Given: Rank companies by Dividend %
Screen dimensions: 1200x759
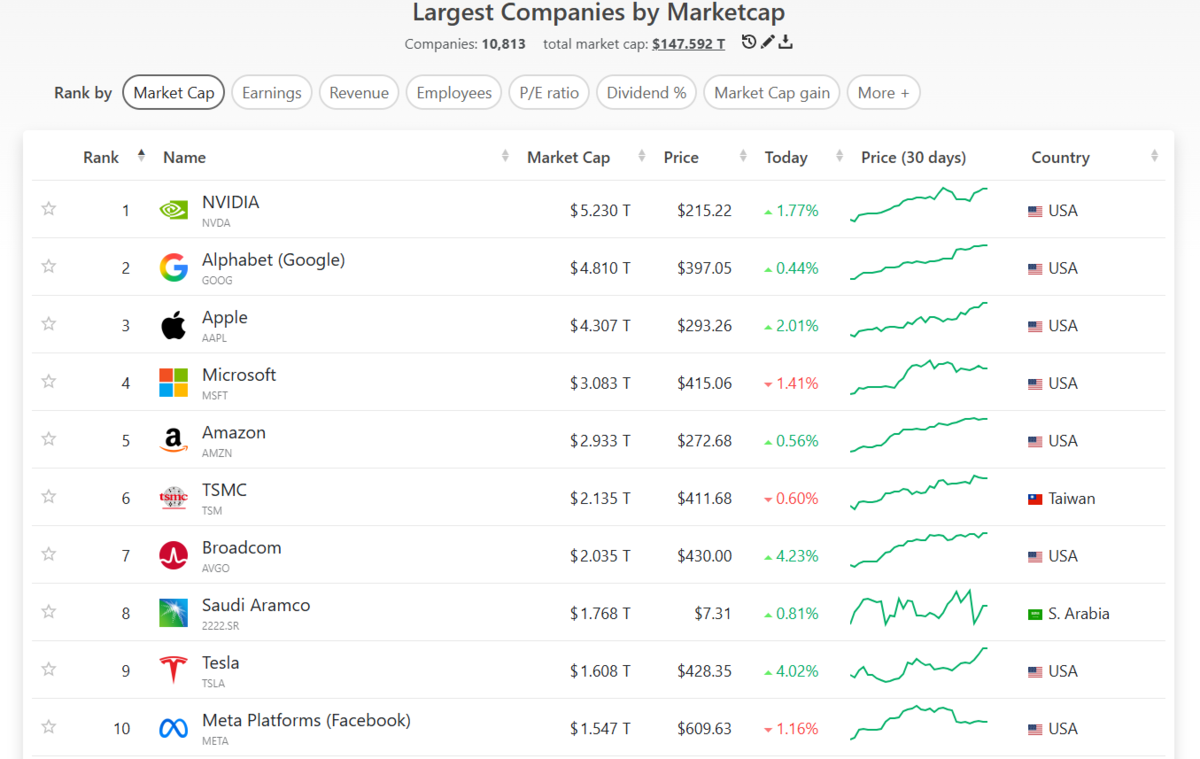Looking at the screenshot, I should tap(647, 93).
